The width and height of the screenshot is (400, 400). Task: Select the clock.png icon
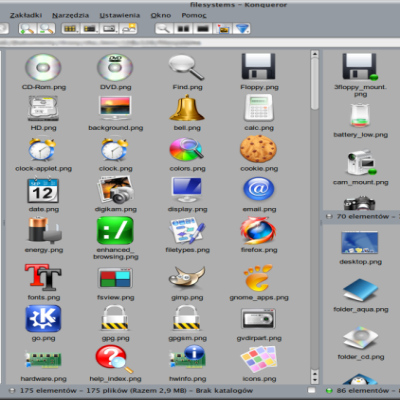[x=115, y=149]
